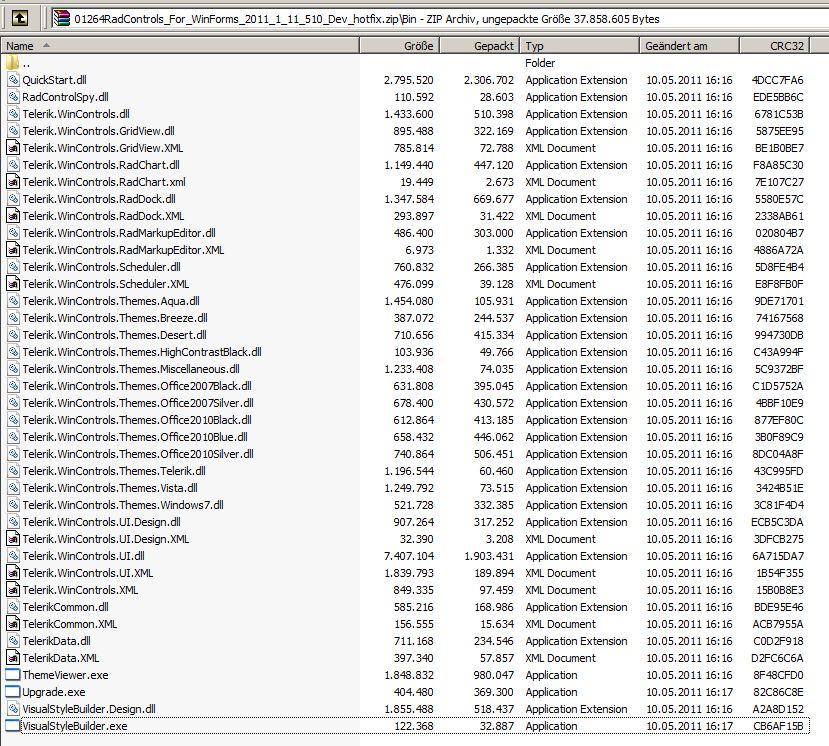The height and width of the screenshot is (746, 829).
Task: Select the Telerik.WinControls.Themes.Miscellaneous.dll file name
Action: pyautogui.click(x=131, y=369)
